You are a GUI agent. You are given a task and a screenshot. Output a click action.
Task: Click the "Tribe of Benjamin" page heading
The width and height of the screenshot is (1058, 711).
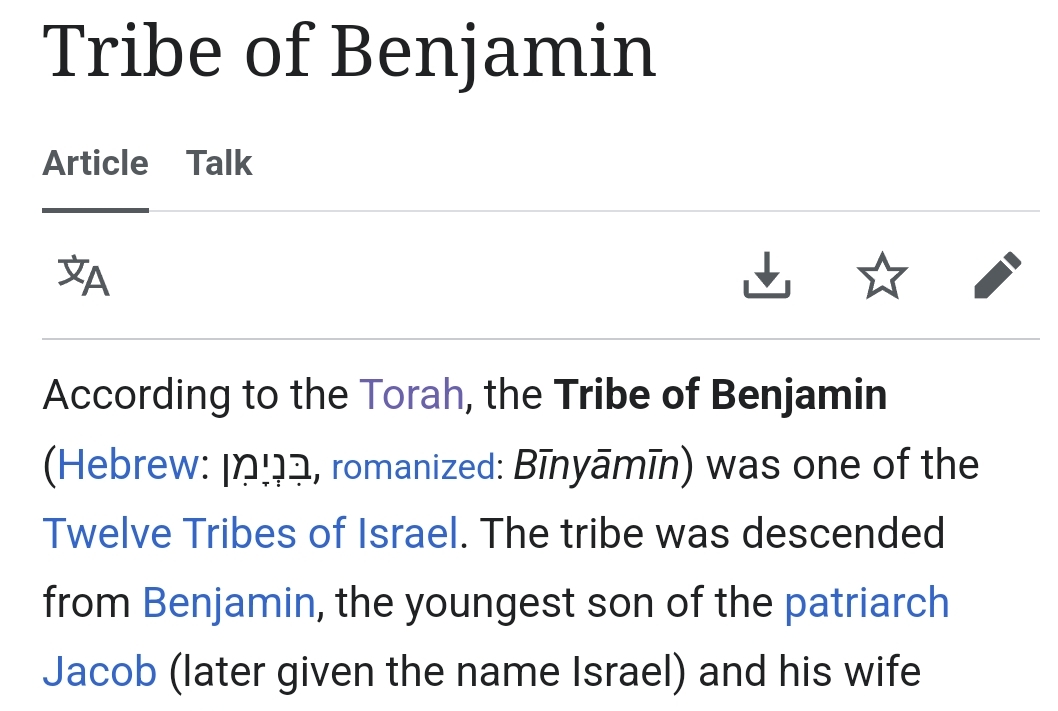(x=349, y=52)
